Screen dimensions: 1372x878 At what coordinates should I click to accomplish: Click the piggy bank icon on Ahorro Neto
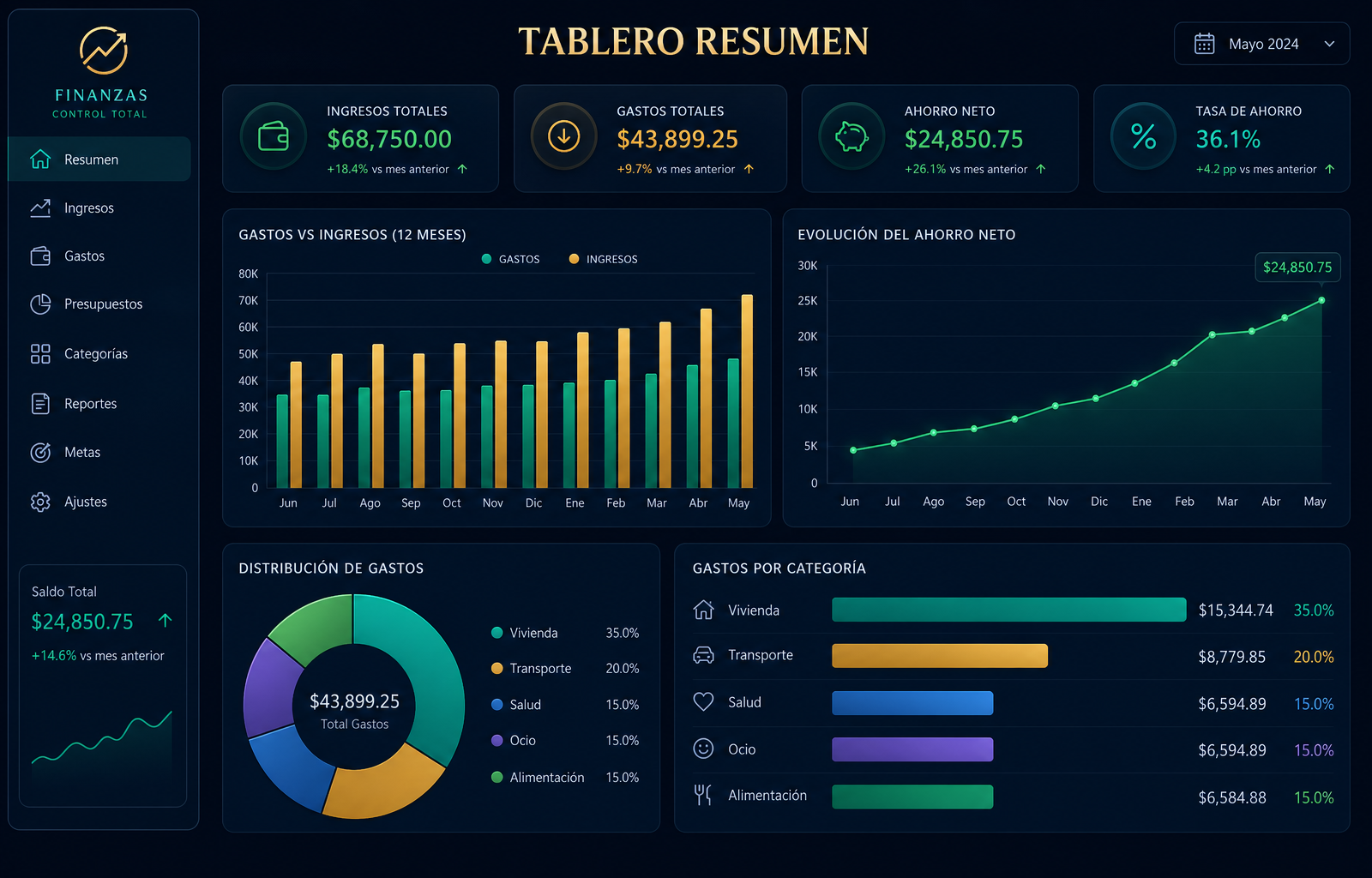click(851, 136)
